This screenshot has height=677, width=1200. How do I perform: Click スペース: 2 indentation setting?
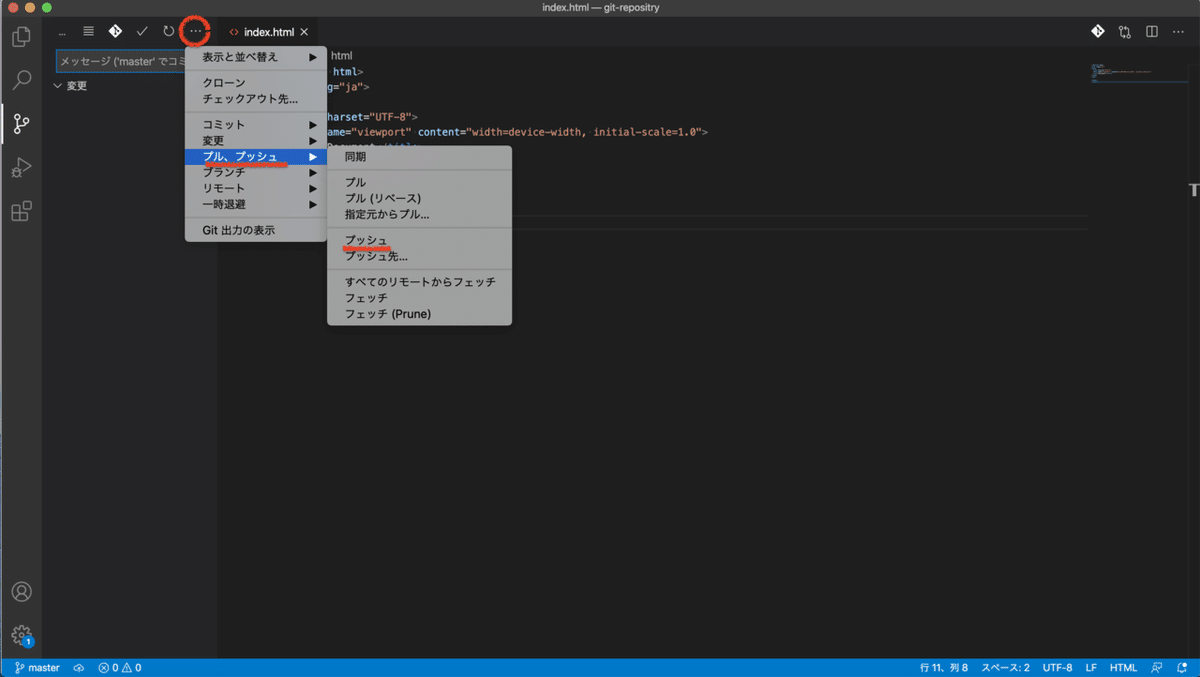point(1005,667)
